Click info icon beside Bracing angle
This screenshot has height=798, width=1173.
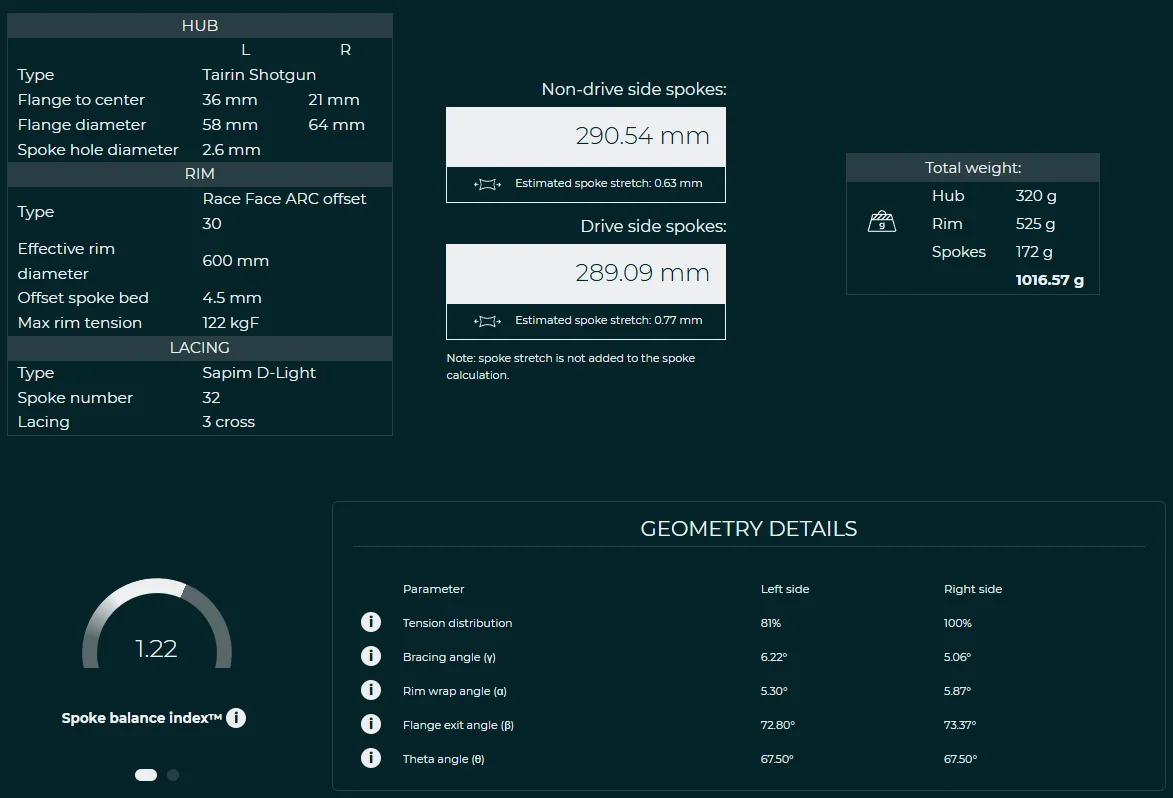tap(371, 657)
